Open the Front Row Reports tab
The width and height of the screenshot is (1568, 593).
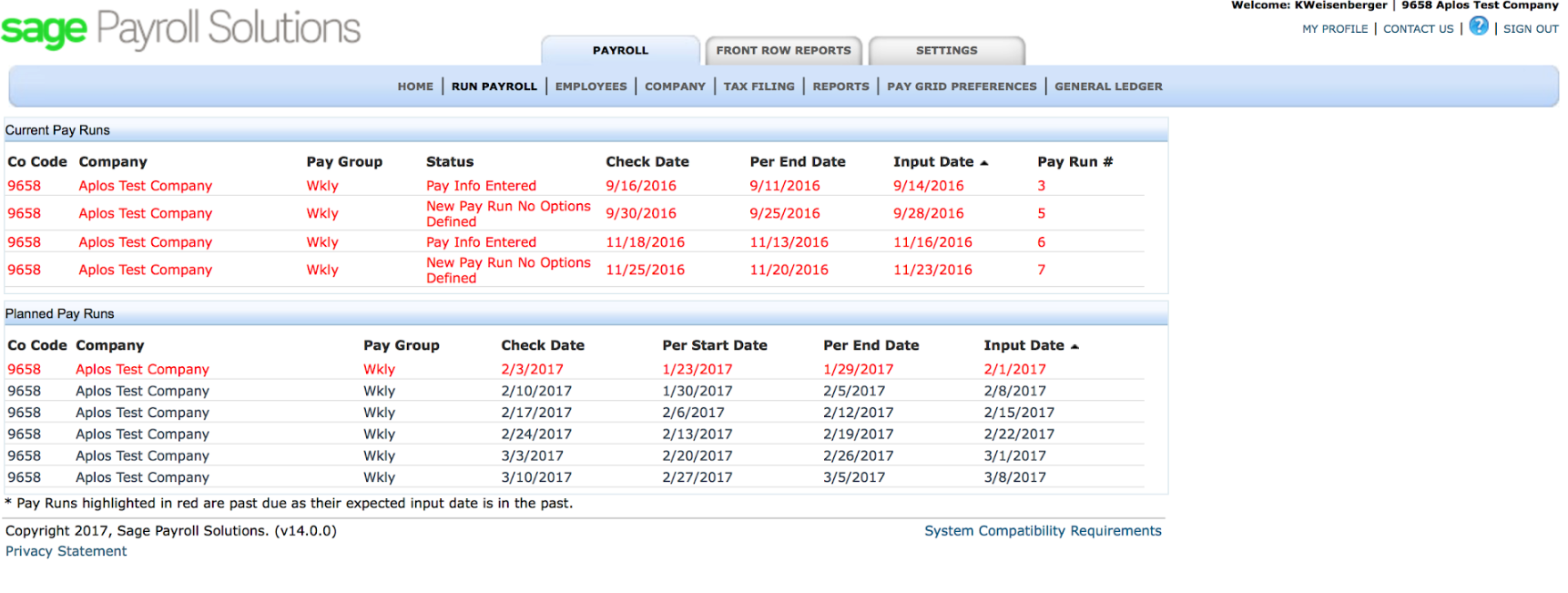pyautogui.click(x=784, y=51)
